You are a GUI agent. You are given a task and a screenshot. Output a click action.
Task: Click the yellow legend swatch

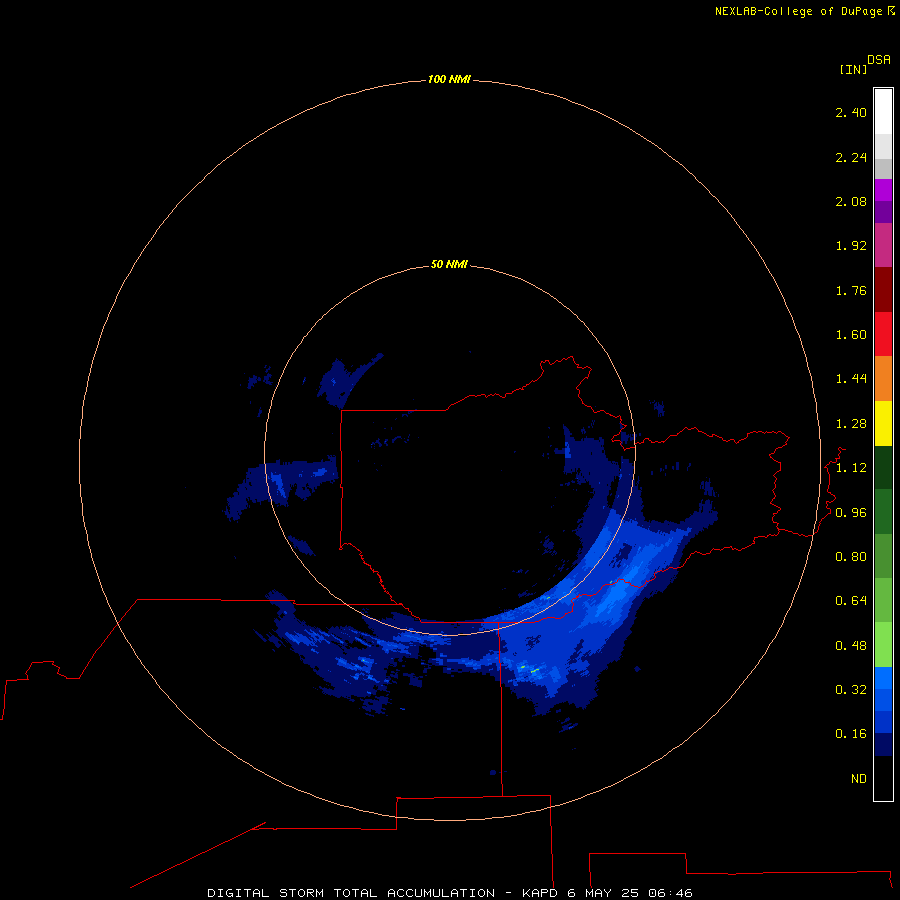883,424
